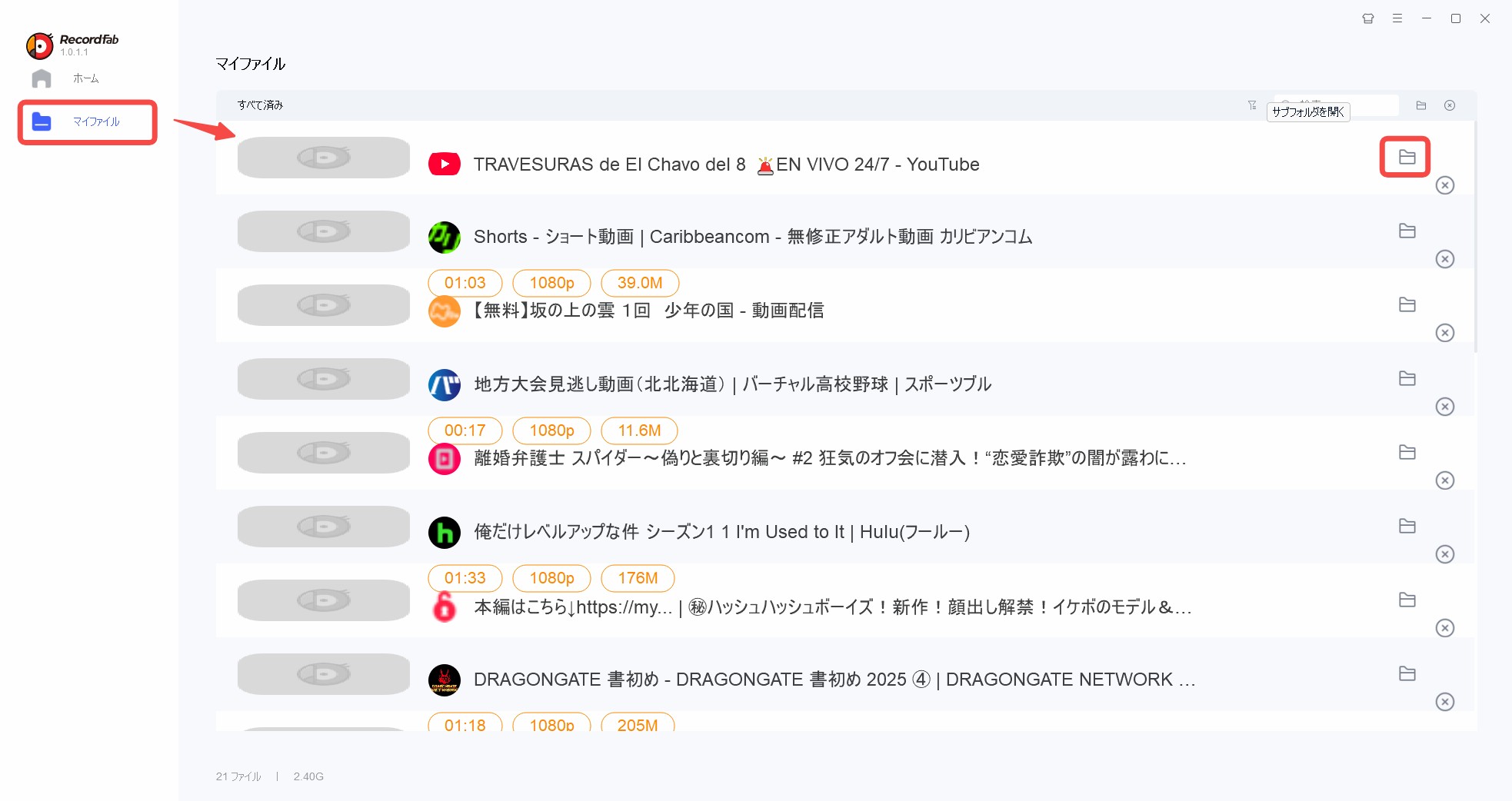Click the orange source icon beside 坂の上の雲

point(445,311)
